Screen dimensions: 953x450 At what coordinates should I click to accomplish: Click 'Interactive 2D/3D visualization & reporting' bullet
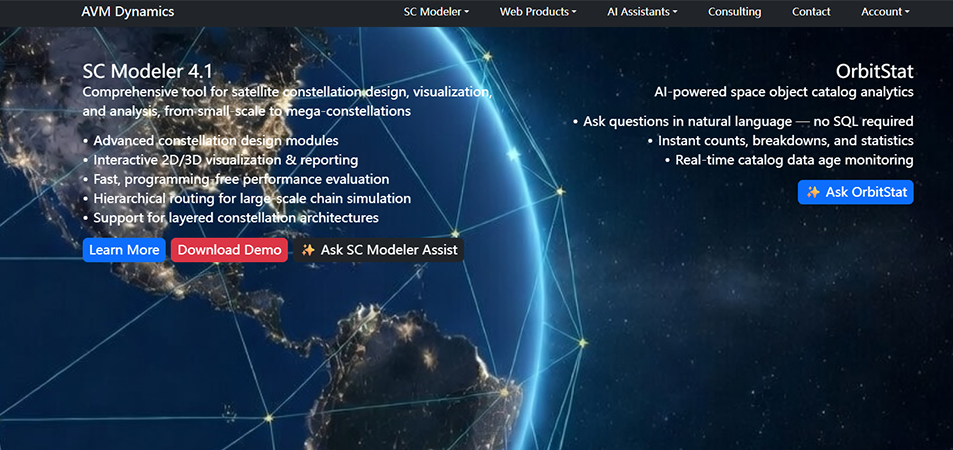tap(225, 161)
